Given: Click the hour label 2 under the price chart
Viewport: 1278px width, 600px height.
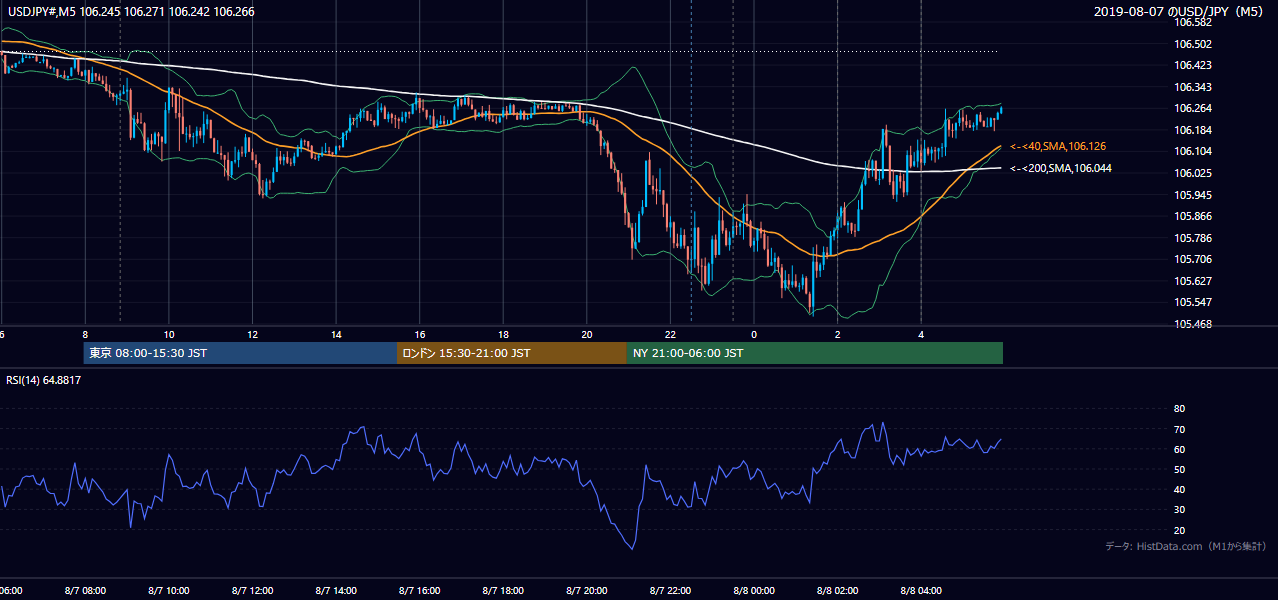Looking at the screenshot, I should click(x=838, y=335).
